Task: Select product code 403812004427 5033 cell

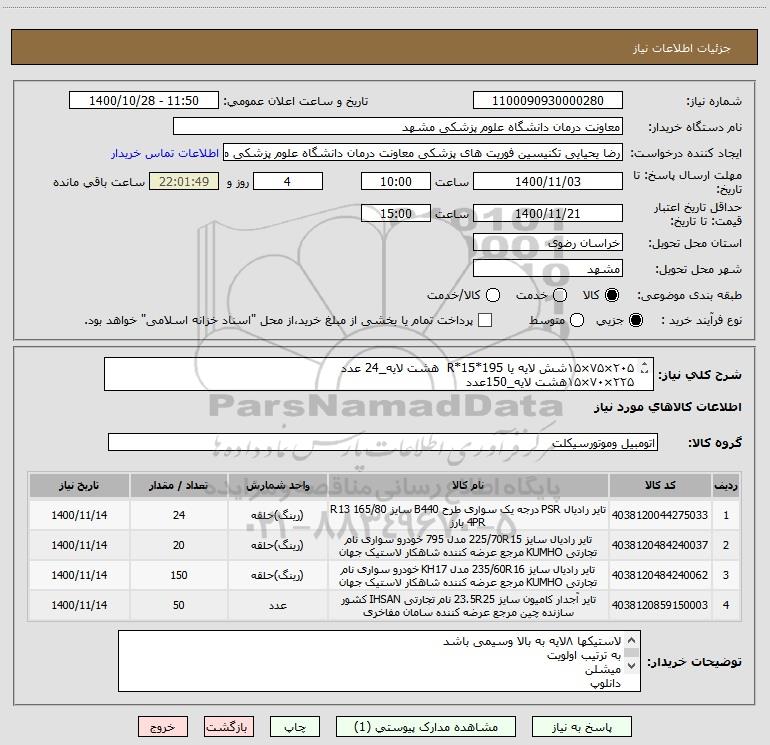Action: (x=660, y=515)
